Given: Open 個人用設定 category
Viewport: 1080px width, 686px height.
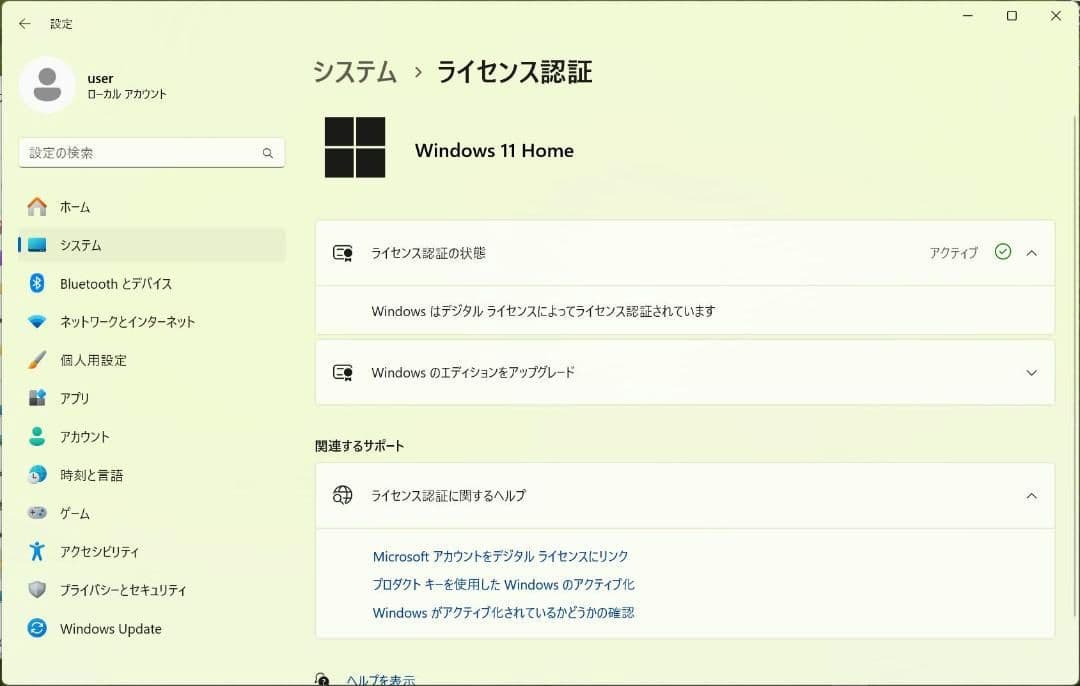Looking at the screenshot, I should [152, 360].
